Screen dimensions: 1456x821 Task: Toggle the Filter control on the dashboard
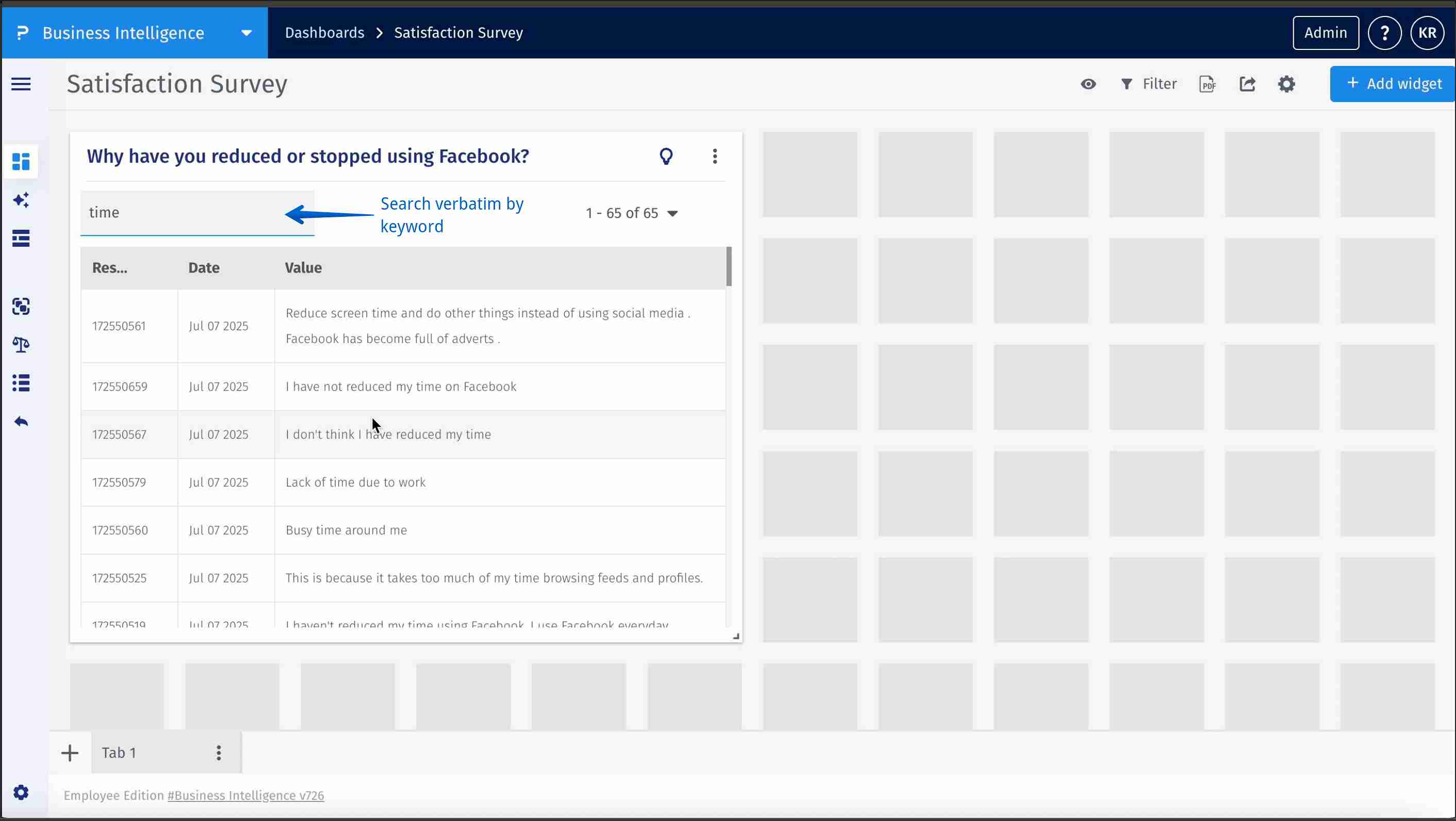click(1148, 83)
